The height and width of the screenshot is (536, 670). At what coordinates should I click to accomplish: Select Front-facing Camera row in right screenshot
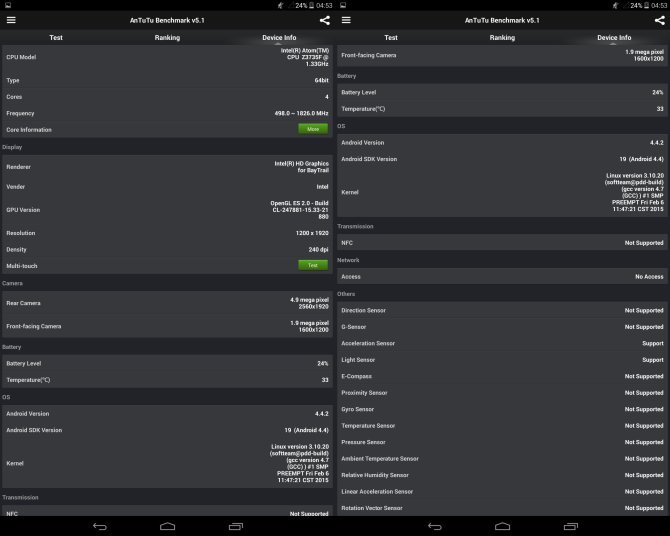pyautogui.click(x=502, y=55)
